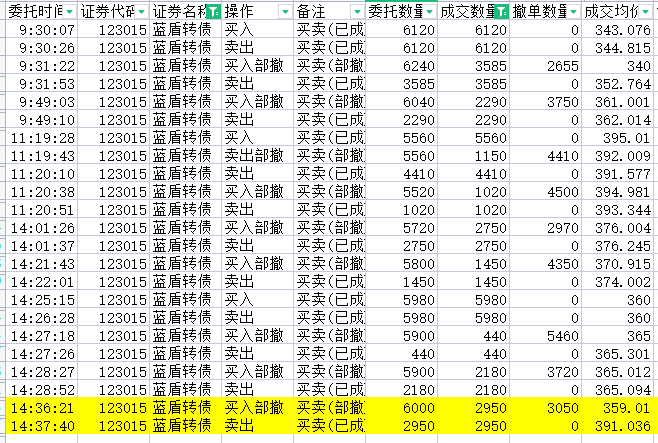
Task: Click highlighted average price cell 359.01
Action: pyautogui.click(x=619, y=408)
